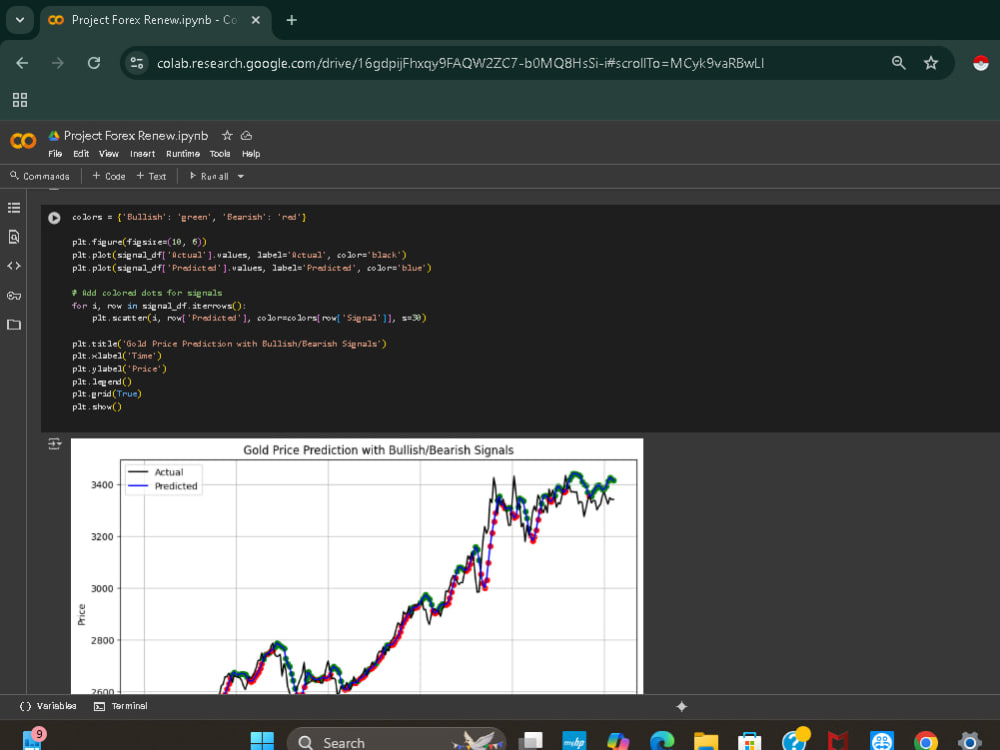Click the colors dictionary code line

click(x=189, y=217)
